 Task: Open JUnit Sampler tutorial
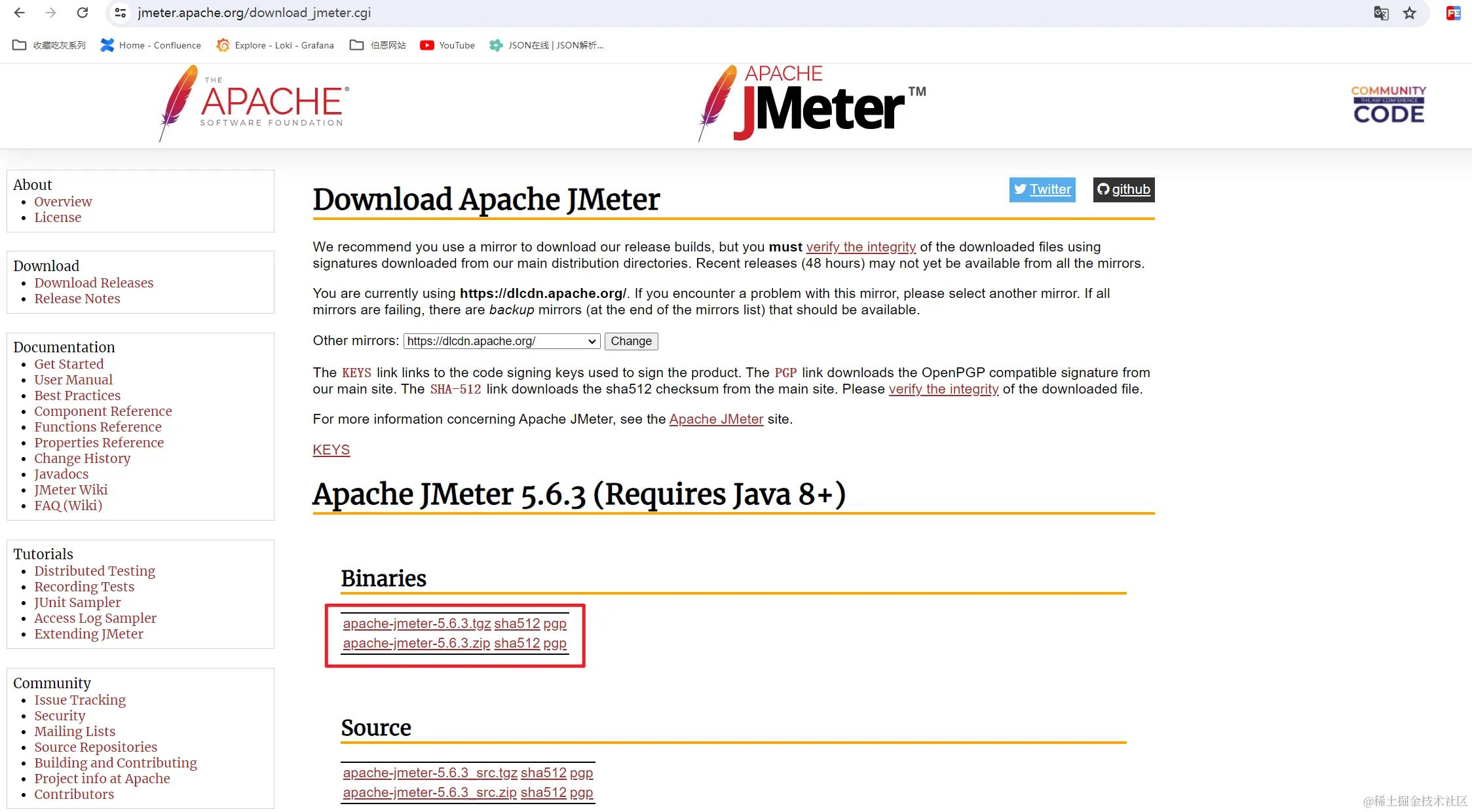pyautogui.click(x=77, y=602)
